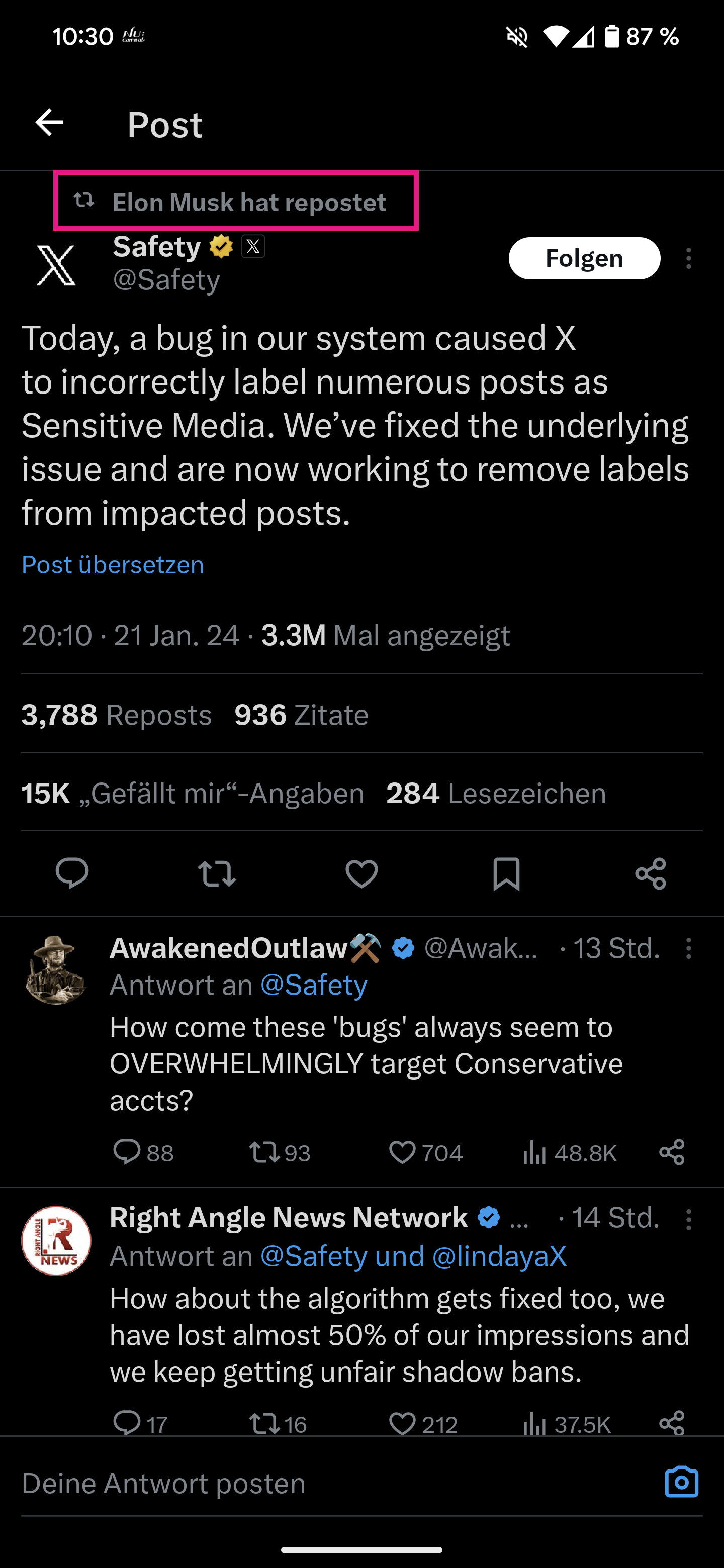Reply to AwakenedOutlaw's comment
The image size is (724, 1568).
point(127,1152)
